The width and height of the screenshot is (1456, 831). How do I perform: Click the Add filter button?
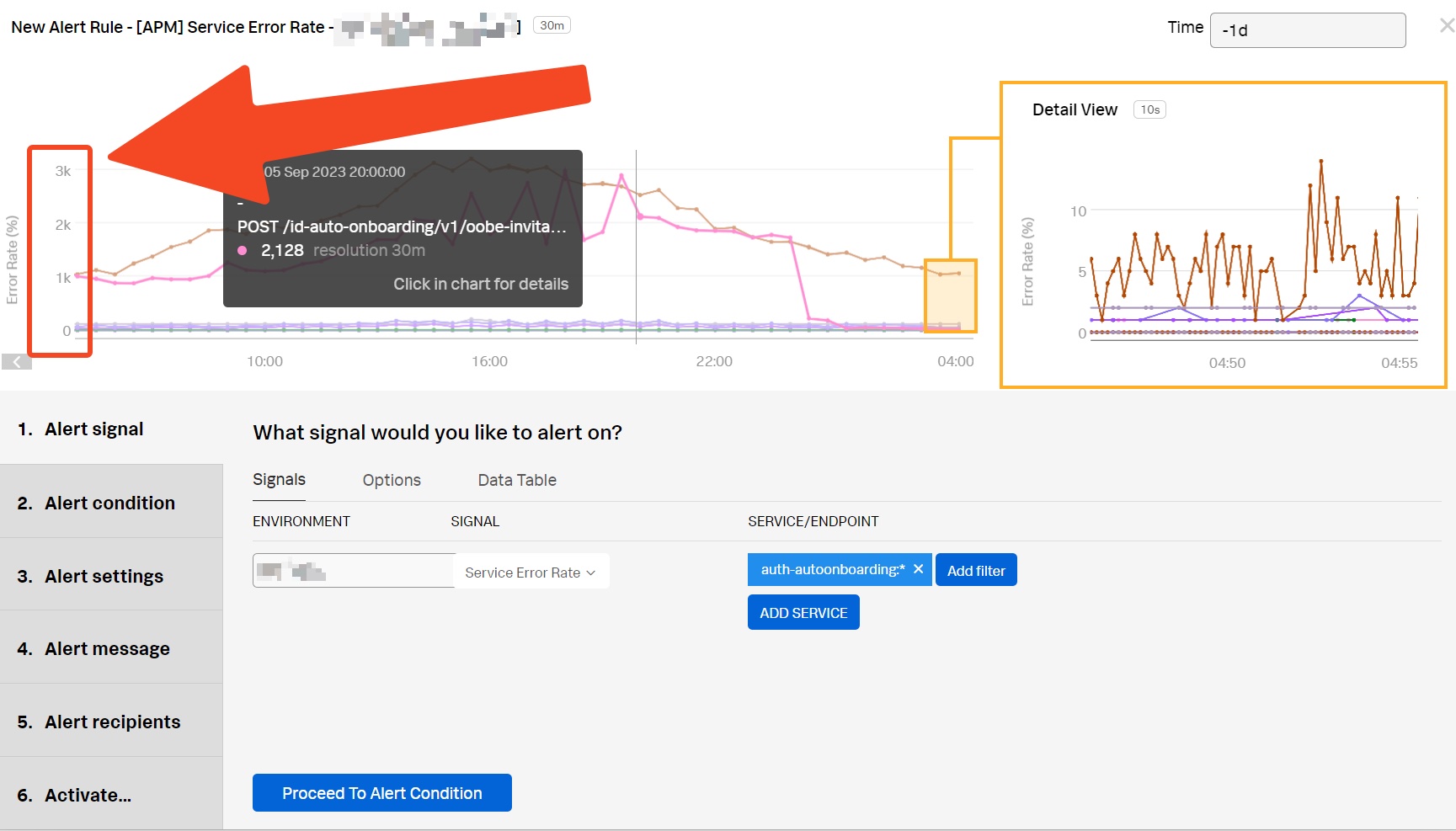(x=975, y=569)
